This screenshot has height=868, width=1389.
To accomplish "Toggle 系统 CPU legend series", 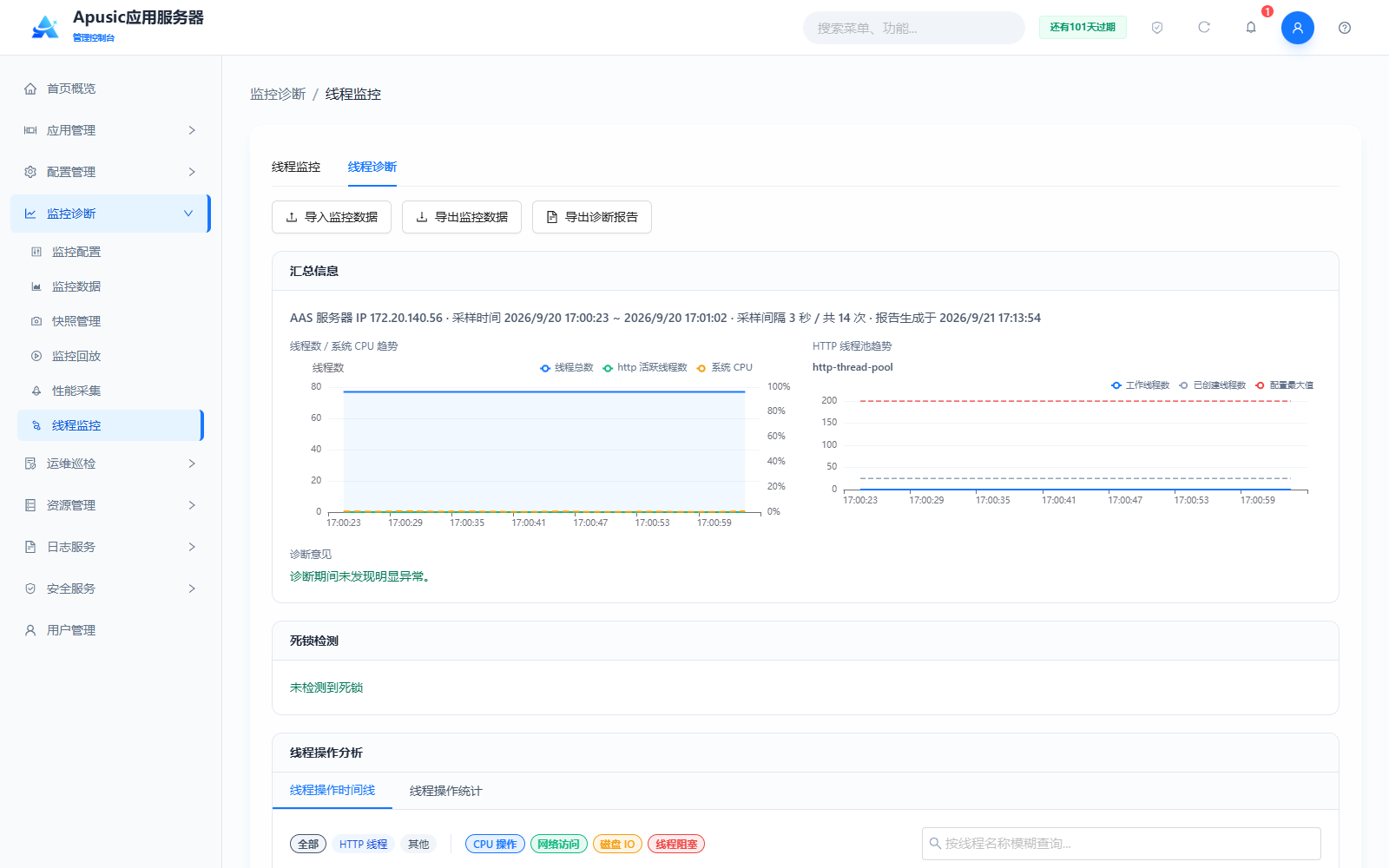I will (x=724, y=368).
